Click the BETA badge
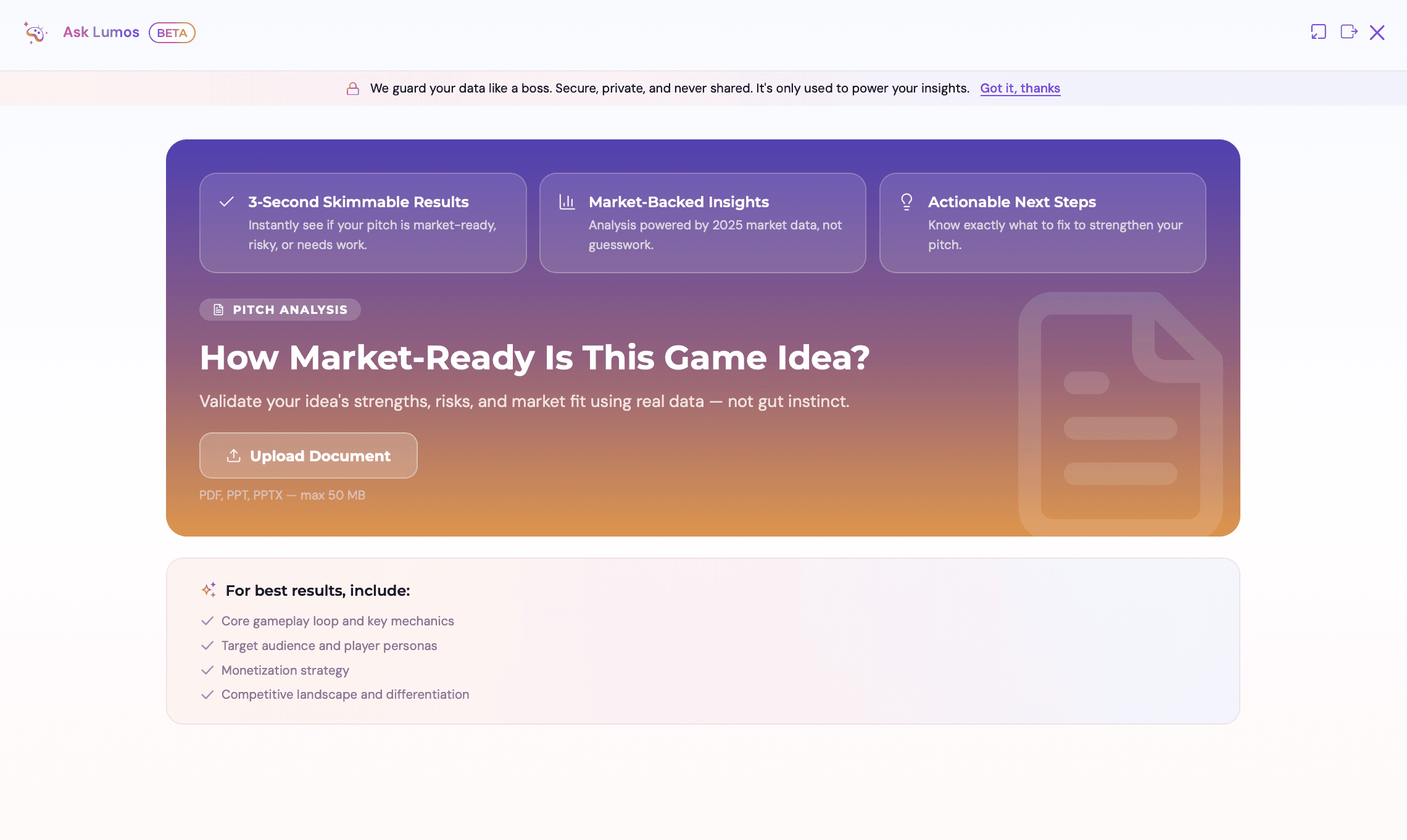 172,33
